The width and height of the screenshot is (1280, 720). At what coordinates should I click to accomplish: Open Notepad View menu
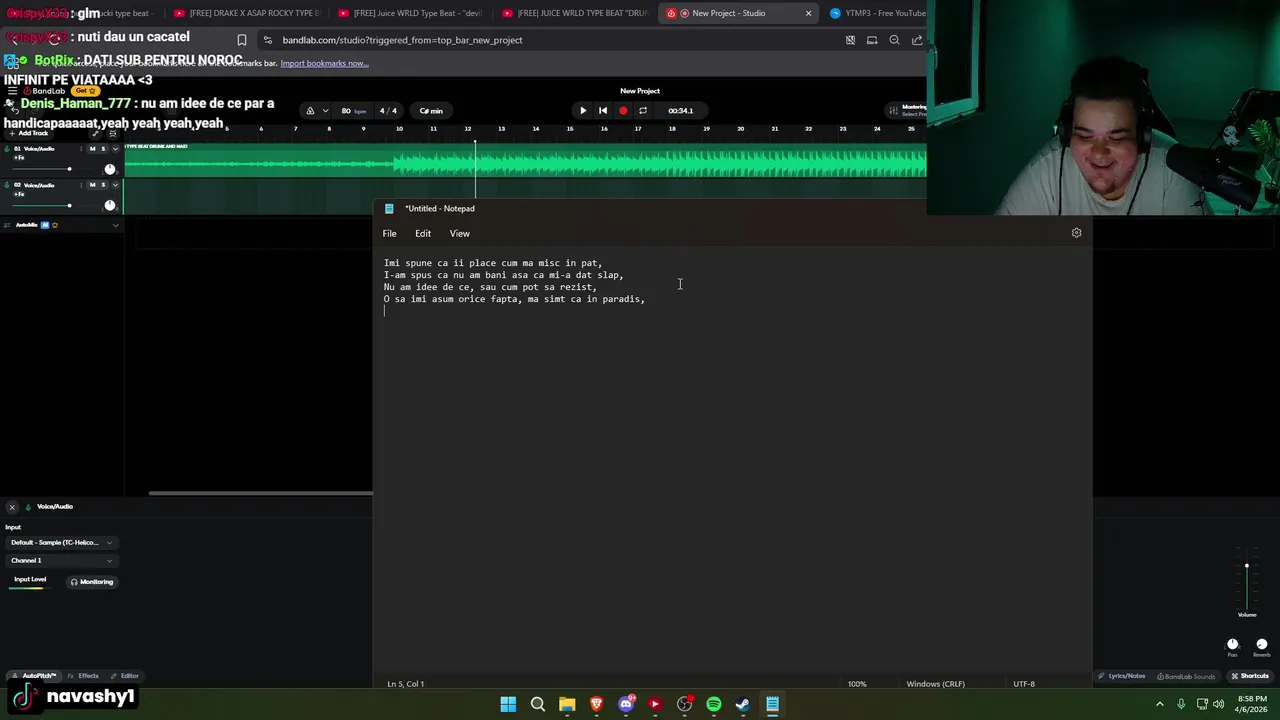[459, 234]
